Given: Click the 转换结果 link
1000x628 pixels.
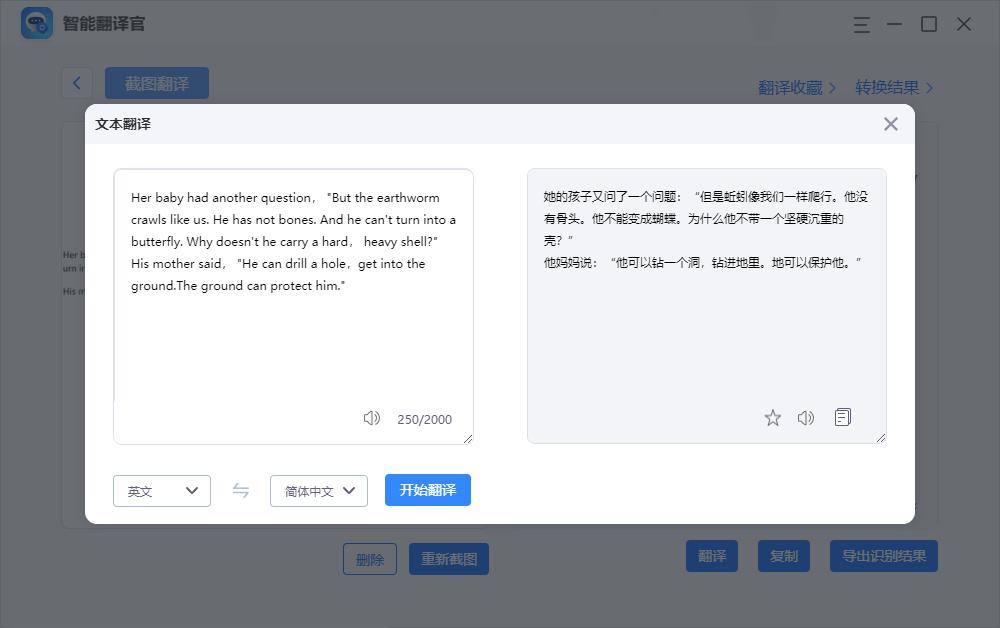Looking at the screenshot, I should (888, 88).
